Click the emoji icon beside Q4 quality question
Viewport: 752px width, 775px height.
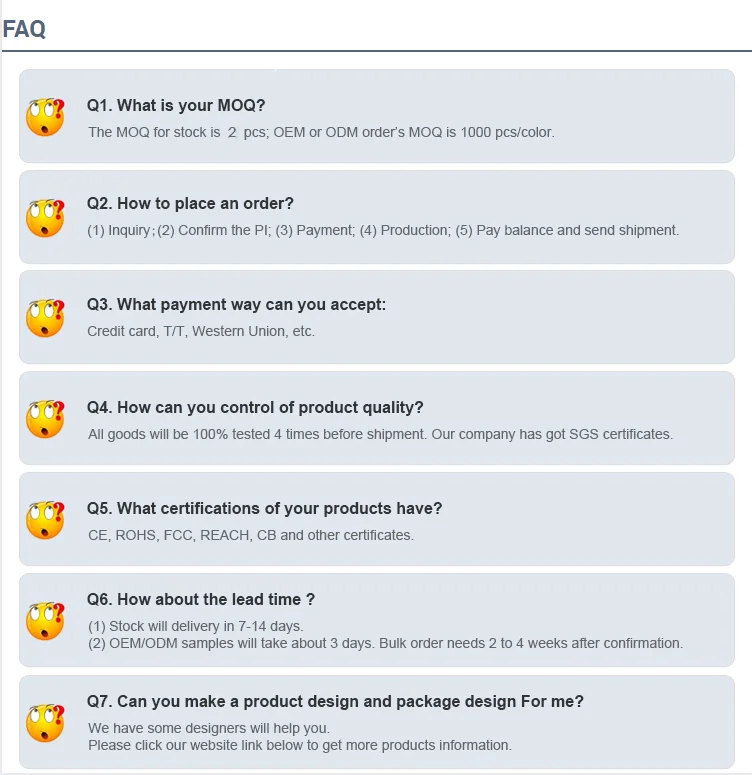(x=45, y=419)
